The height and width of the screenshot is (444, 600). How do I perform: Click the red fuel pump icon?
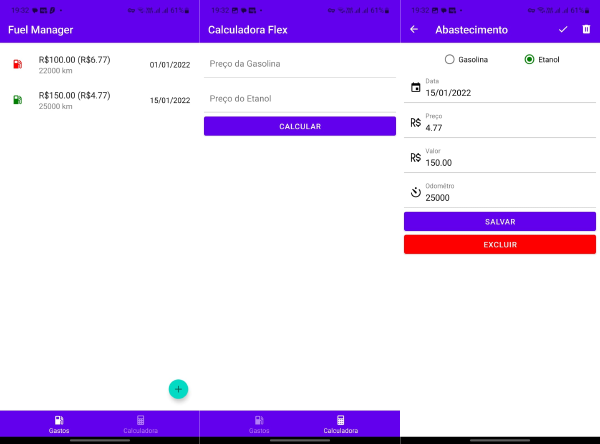(x=18, y=65)
